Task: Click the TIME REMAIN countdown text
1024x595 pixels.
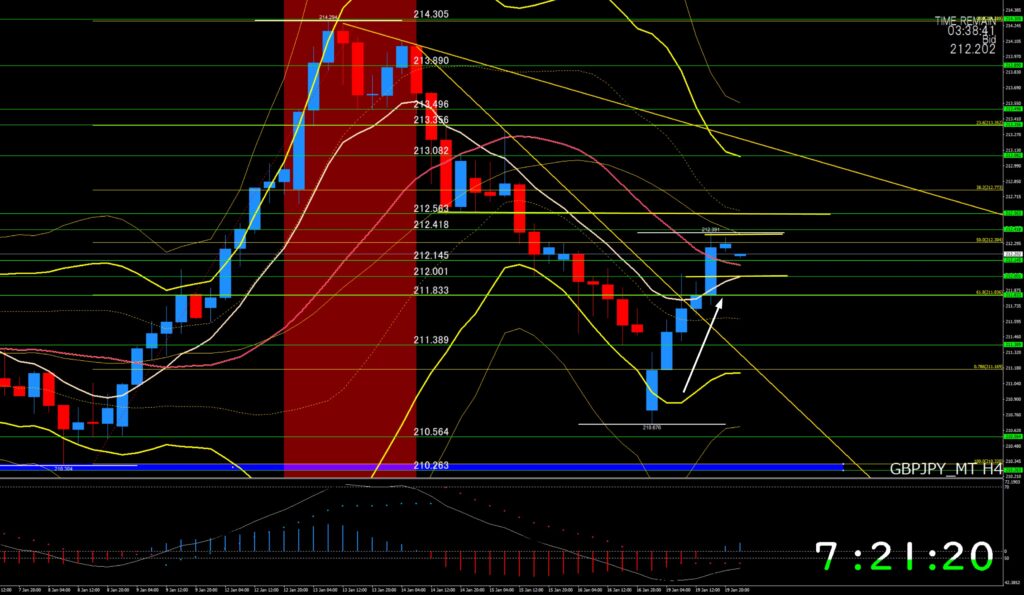Action: click(x=965, y=21)
